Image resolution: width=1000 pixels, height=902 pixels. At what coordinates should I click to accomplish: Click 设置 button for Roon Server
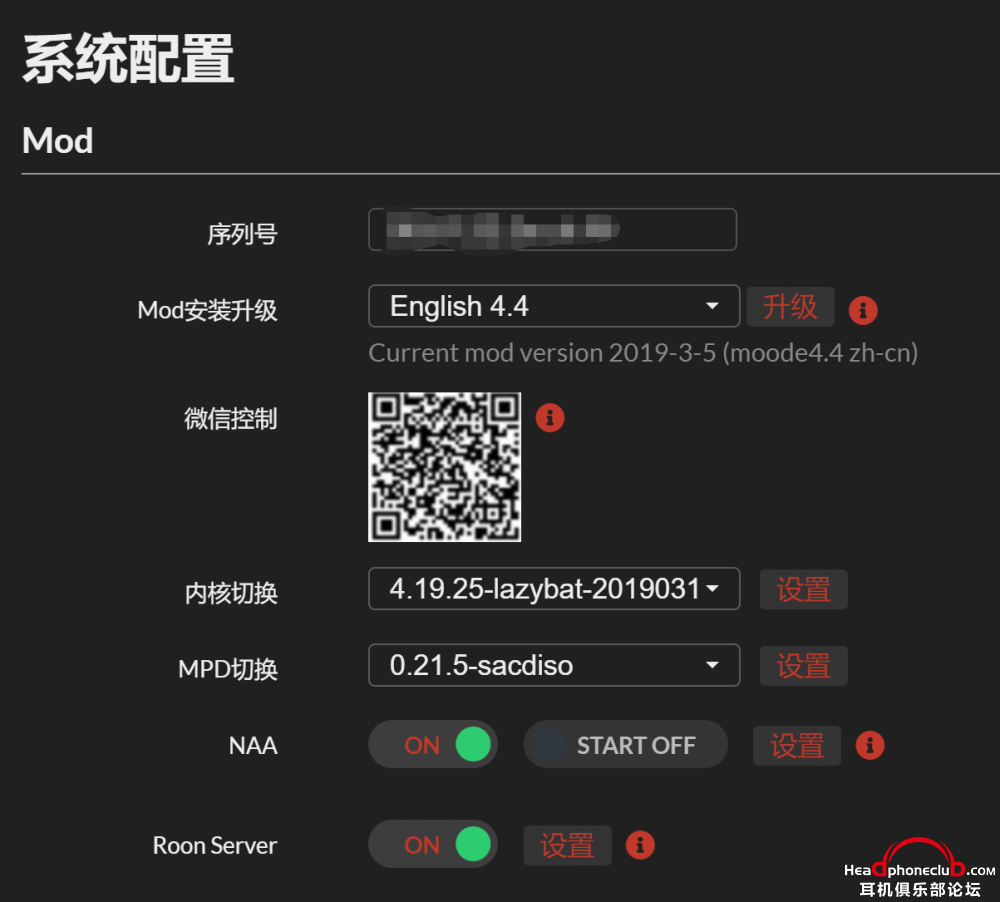(568, 845)
